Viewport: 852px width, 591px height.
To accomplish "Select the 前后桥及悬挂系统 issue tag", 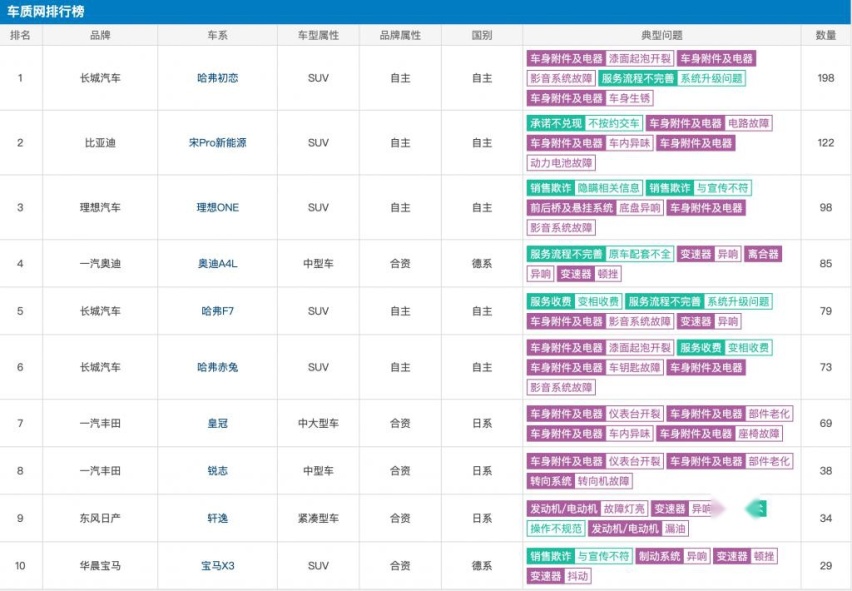I will pyautogui.click(x=571, y=208).
